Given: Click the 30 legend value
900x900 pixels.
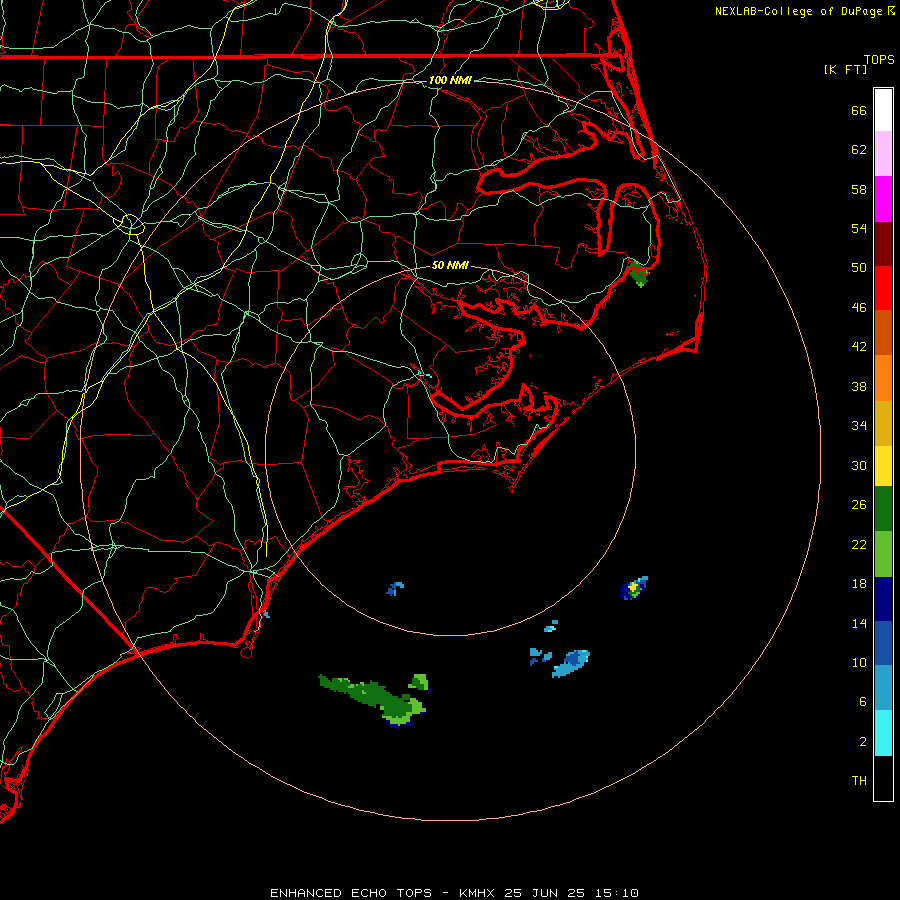Looking at the screenshot, I should coord(859,465).
